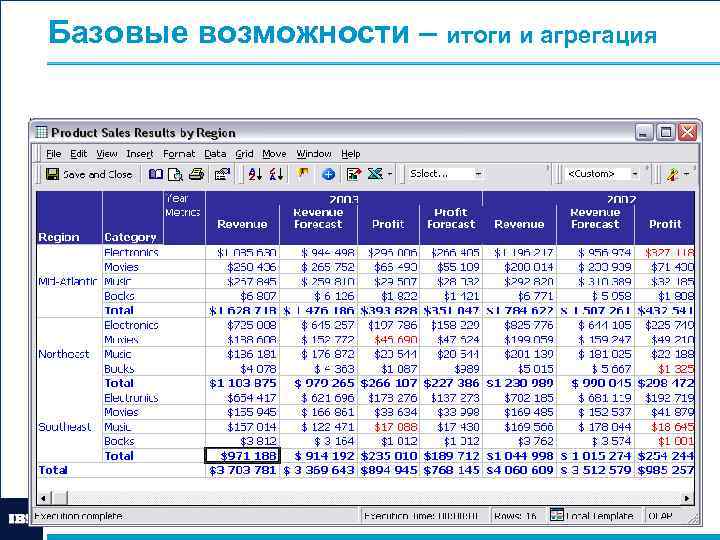Open the Grid menu
This screenshot has height=540, width=720.
[244, 154]
